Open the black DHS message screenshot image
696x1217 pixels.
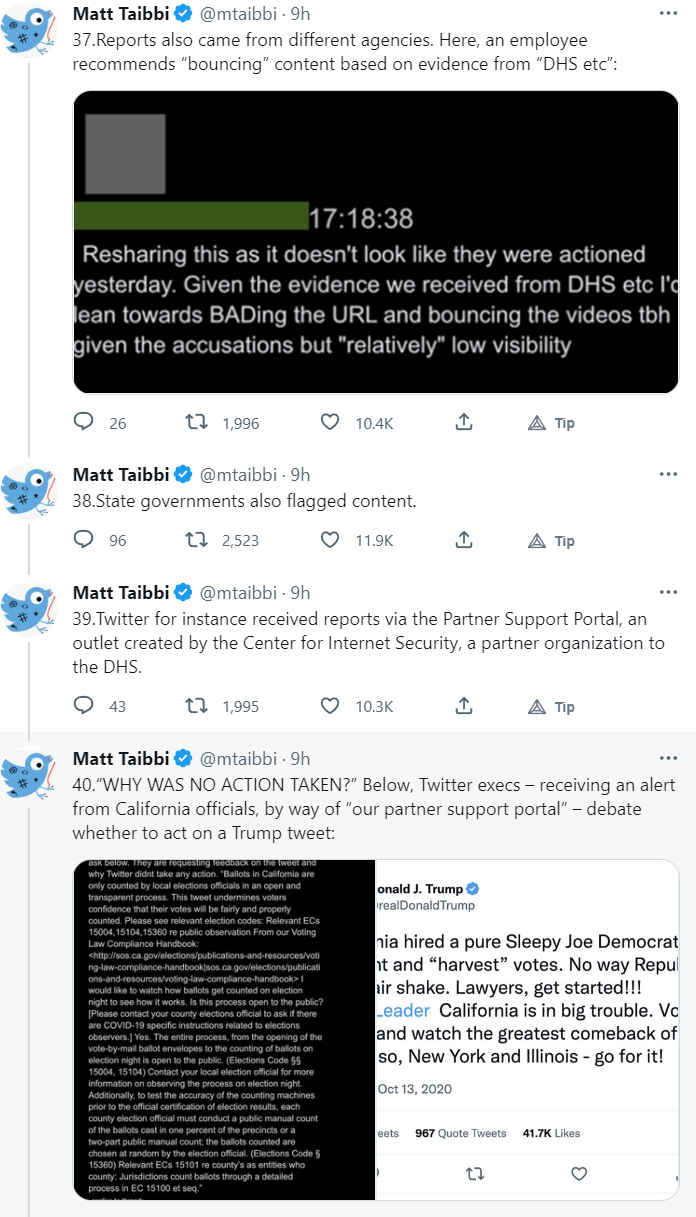pos(376,242)
